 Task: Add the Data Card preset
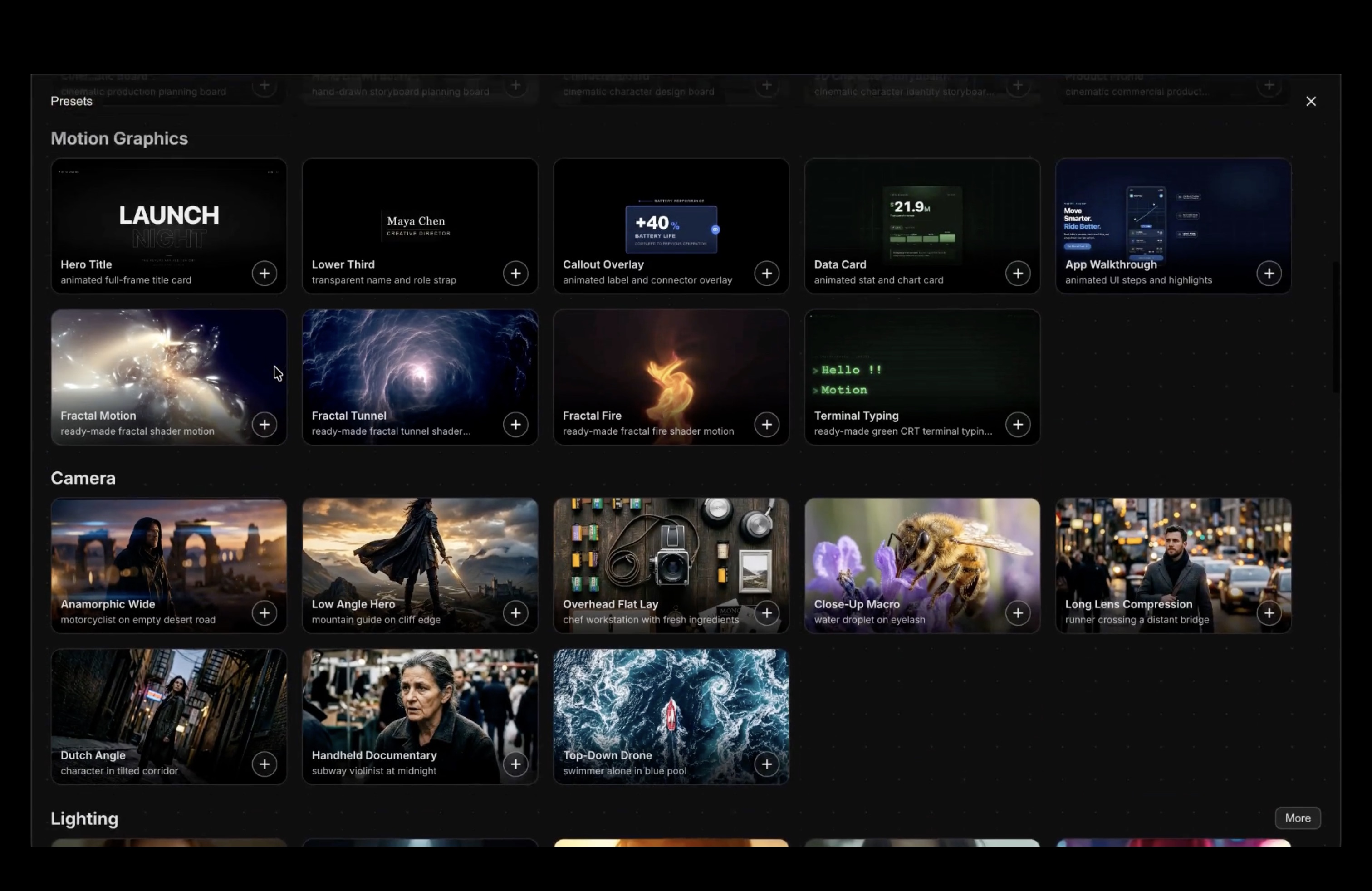pos(1018,273)
